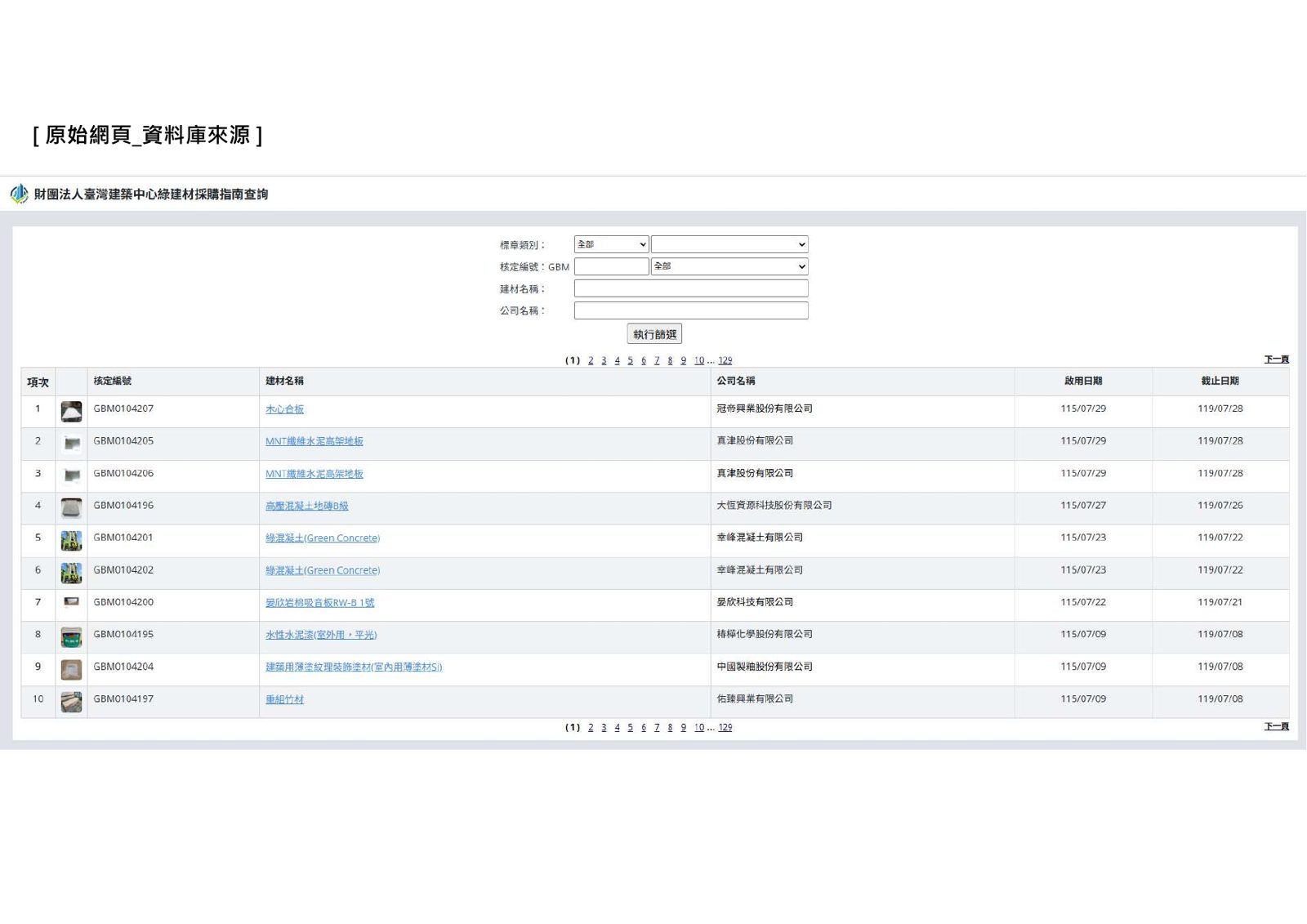This screenshot has width=1307, height=924.
Task: Open thumbnail for GBM0104196 高壓混凝土地磚
Action: click(71, 508)
